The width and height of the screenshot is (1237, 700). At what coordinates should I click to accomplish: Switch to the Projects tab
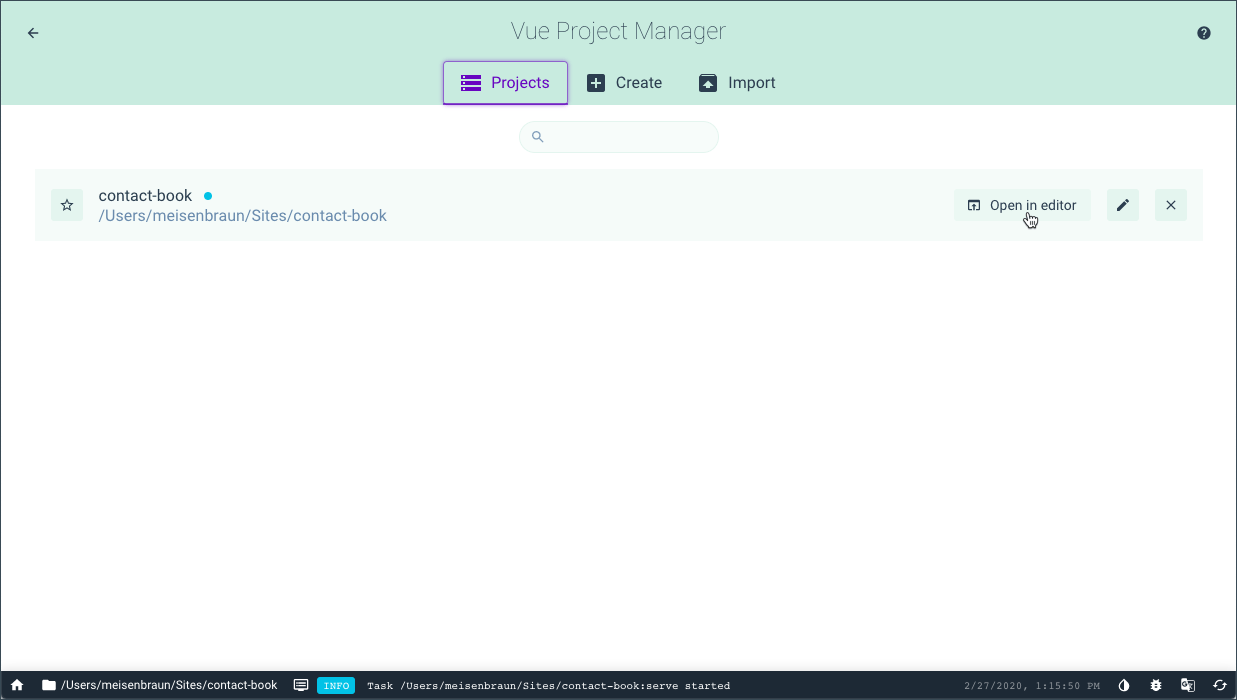505,83
